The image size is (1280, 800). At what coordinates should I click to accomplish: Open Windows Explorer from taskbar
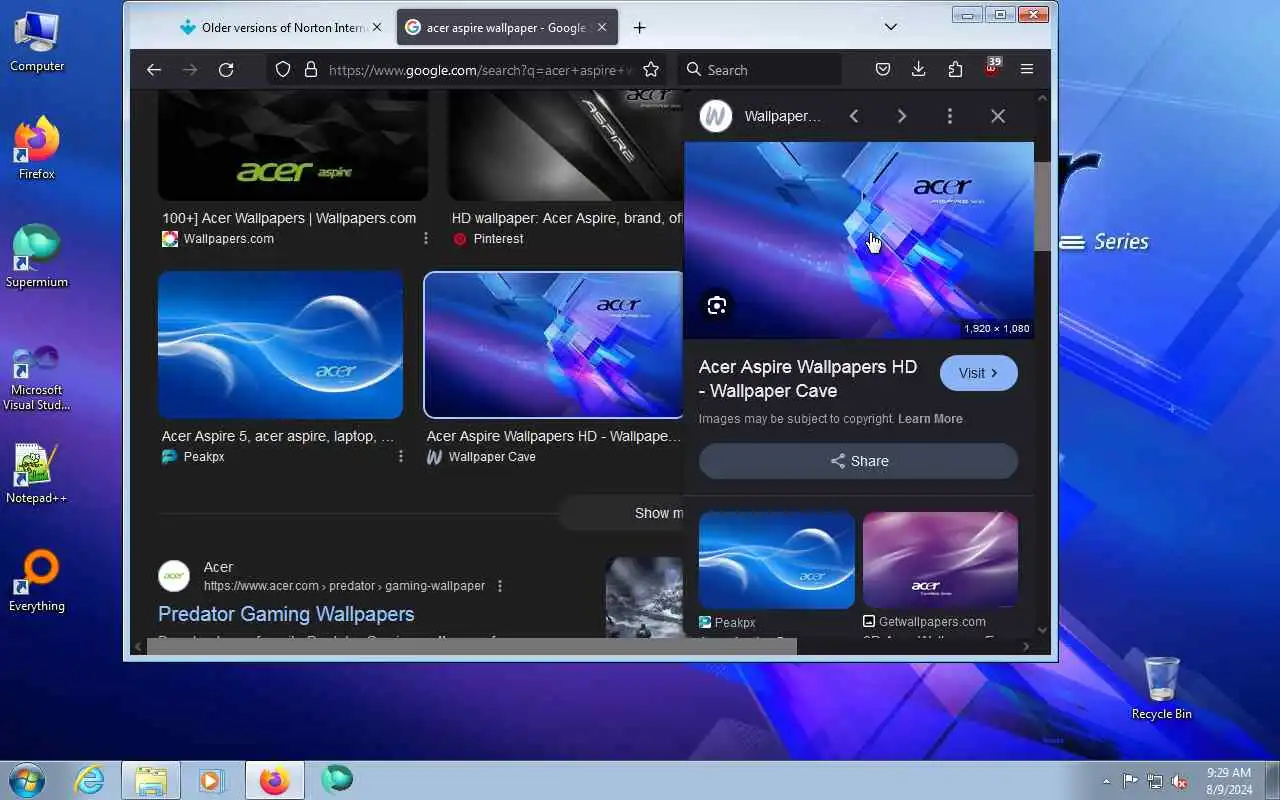tap(151, 780)
